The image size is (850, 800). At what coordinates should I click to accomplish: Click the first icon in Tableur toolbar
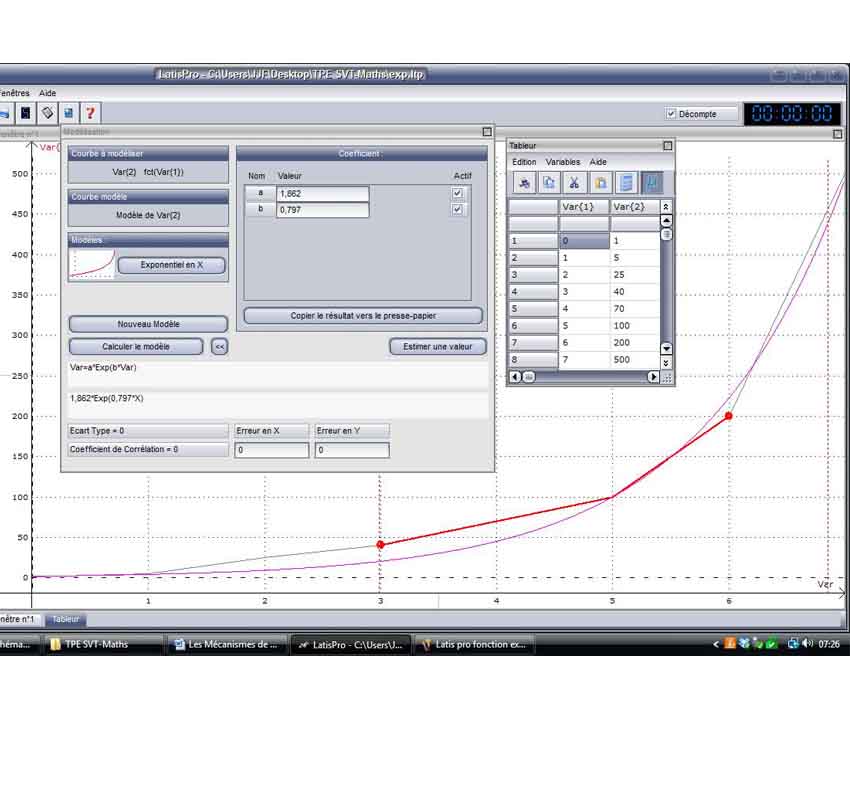click(523, 182)
